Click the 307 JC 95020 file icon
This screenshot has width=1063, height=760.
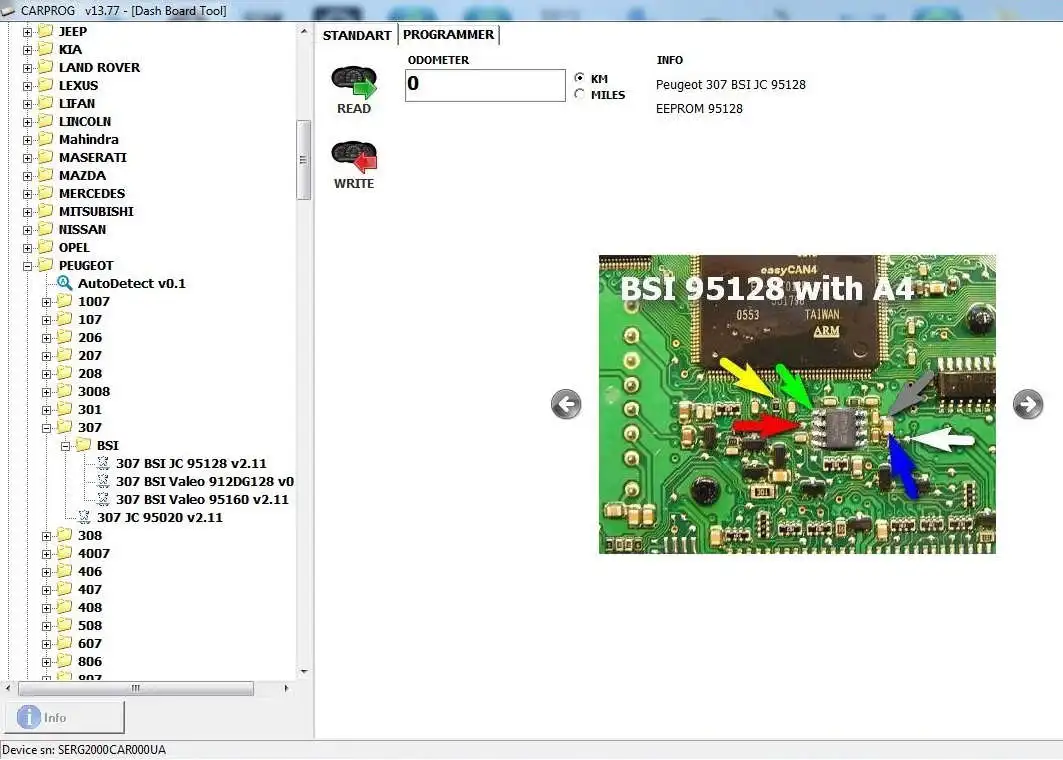84,517
